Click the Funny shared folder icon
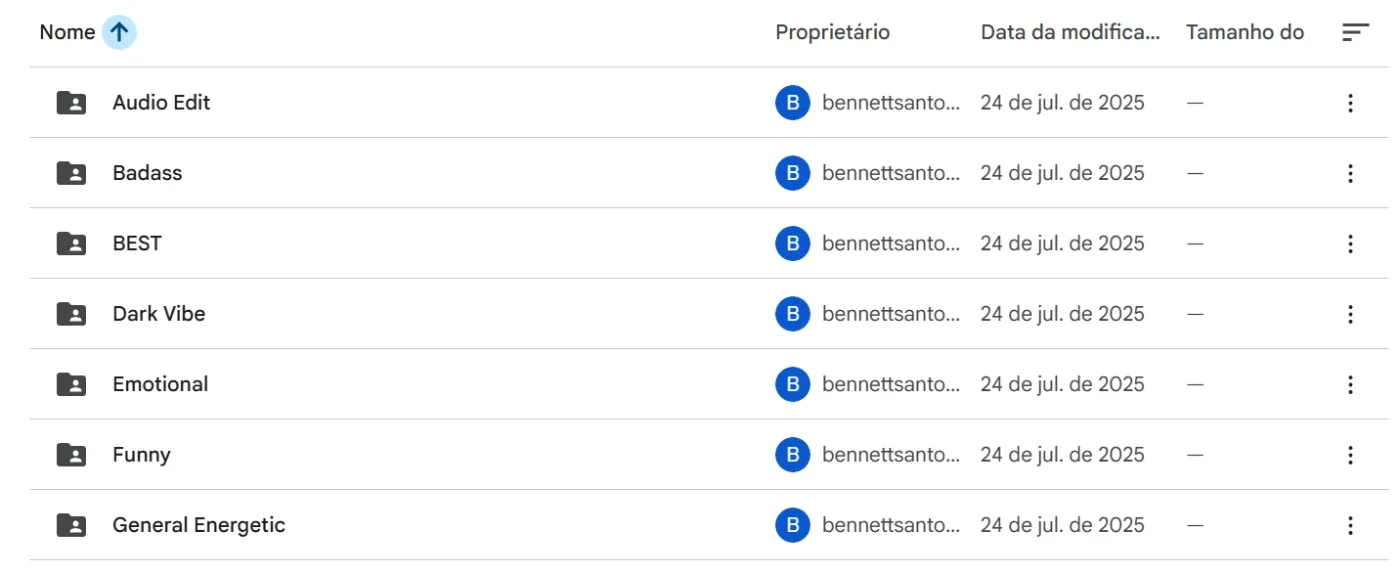This screenshot has width=1400, height=575. [71, 455]
